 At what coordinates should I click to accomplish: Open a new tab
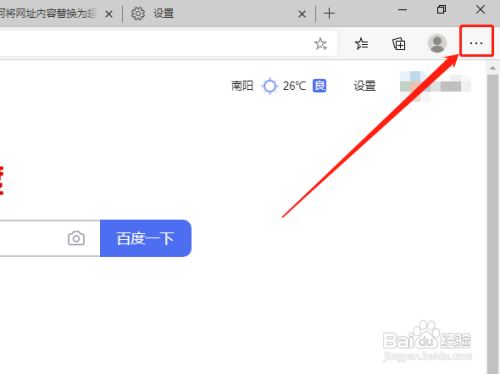pyautogui.click(x=329, y=14)
